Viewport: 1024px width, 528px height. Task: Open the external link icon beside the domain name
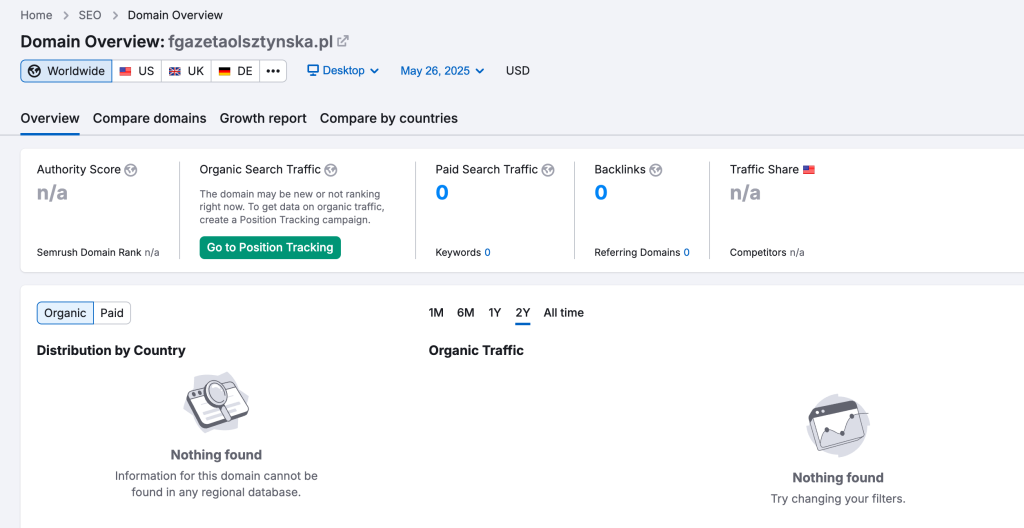[x=343, y=42]
